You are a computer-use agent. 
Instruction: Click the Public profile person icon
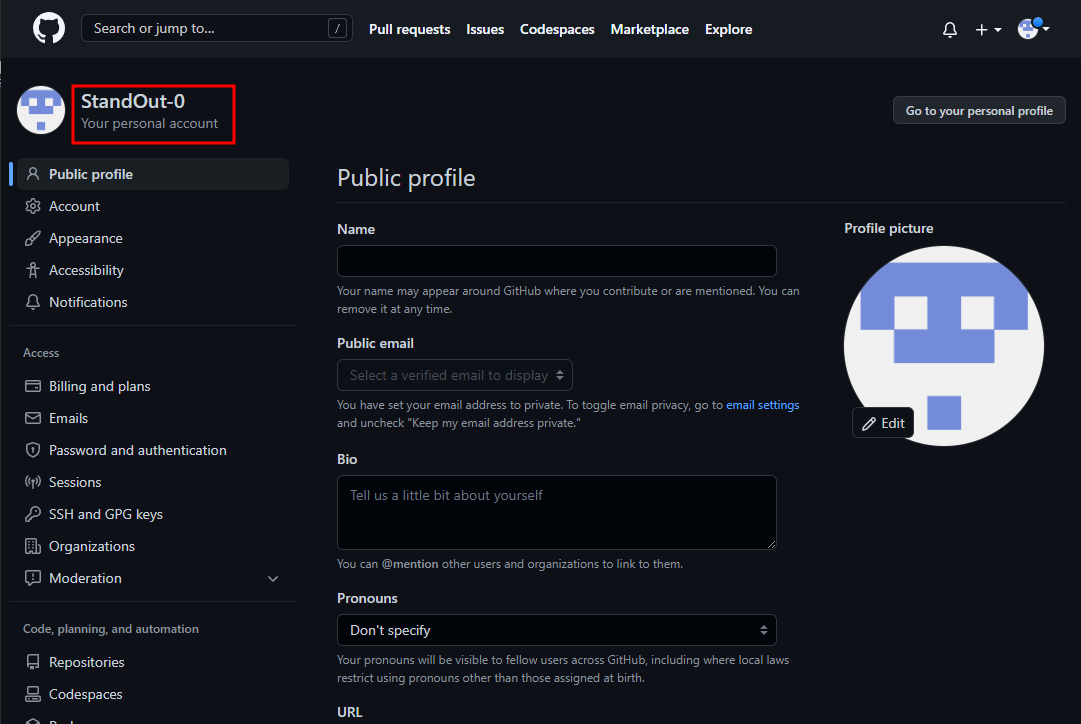pyautogui.click(x=32, y=174)
